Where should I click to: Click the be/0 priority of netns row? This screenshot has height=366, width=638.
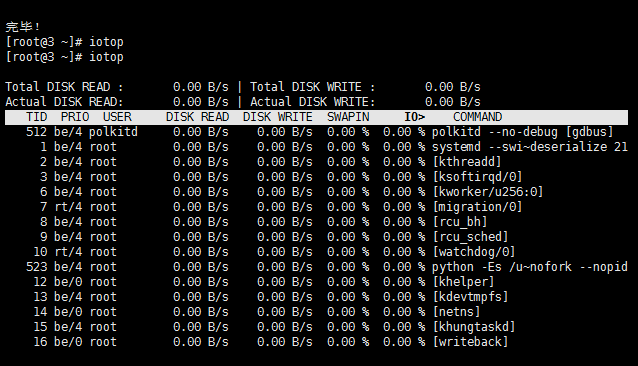(x=68, y=312)
